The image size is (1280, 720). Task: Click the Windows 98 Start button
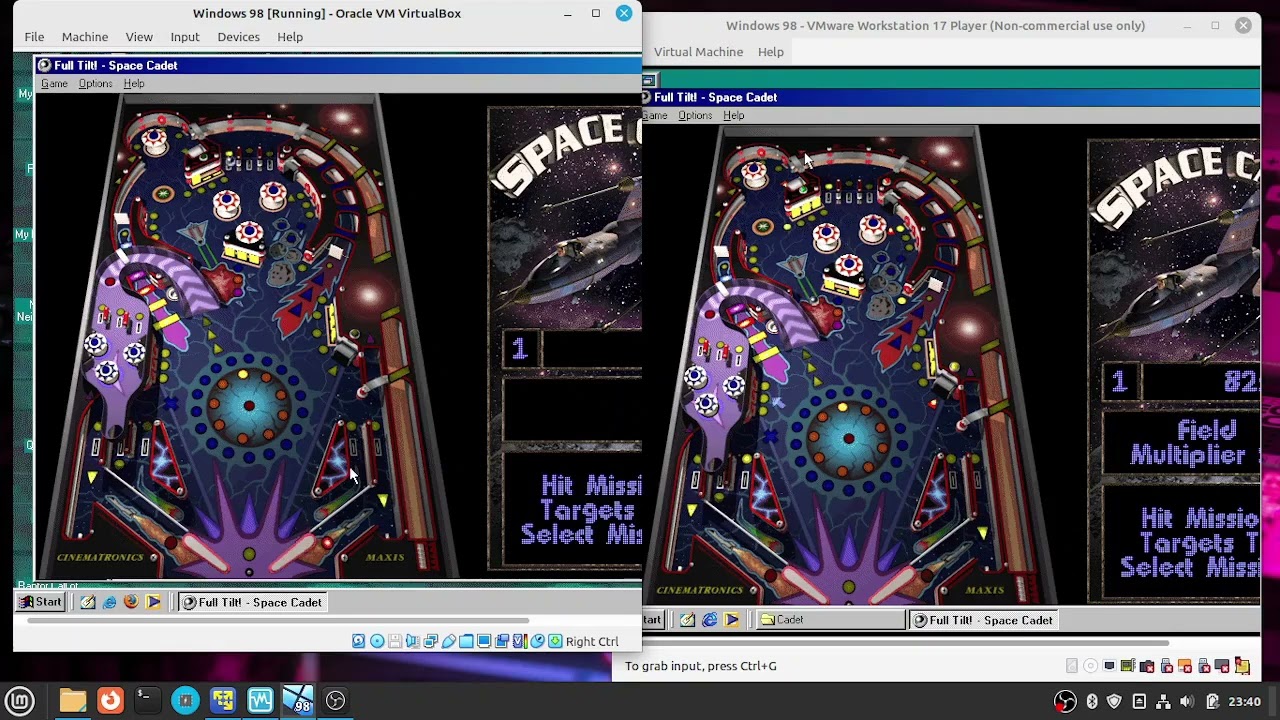[x=40, y=601]
